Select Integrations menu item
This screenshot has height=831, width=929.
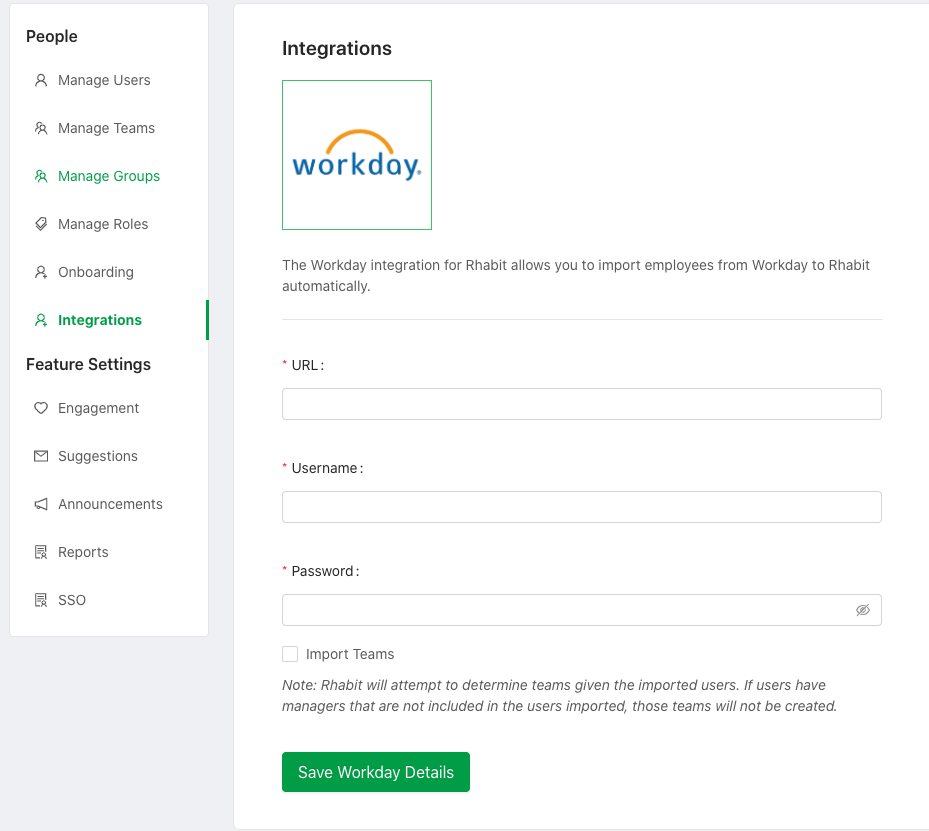(99, 320)
